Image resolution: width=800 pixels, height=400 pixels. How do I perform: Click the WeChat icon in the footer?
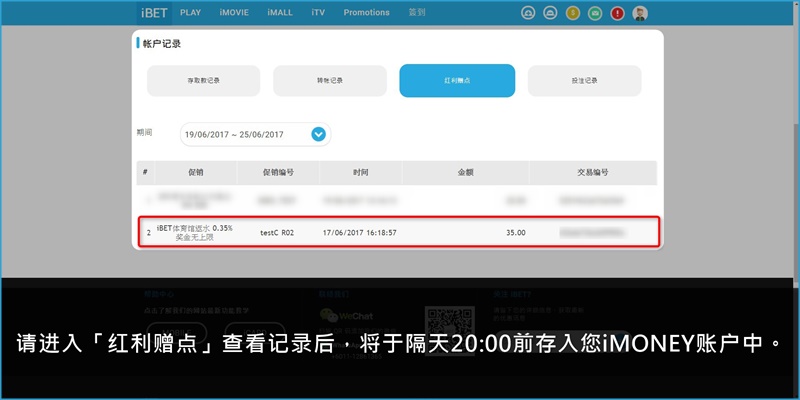tap(329, 316)
